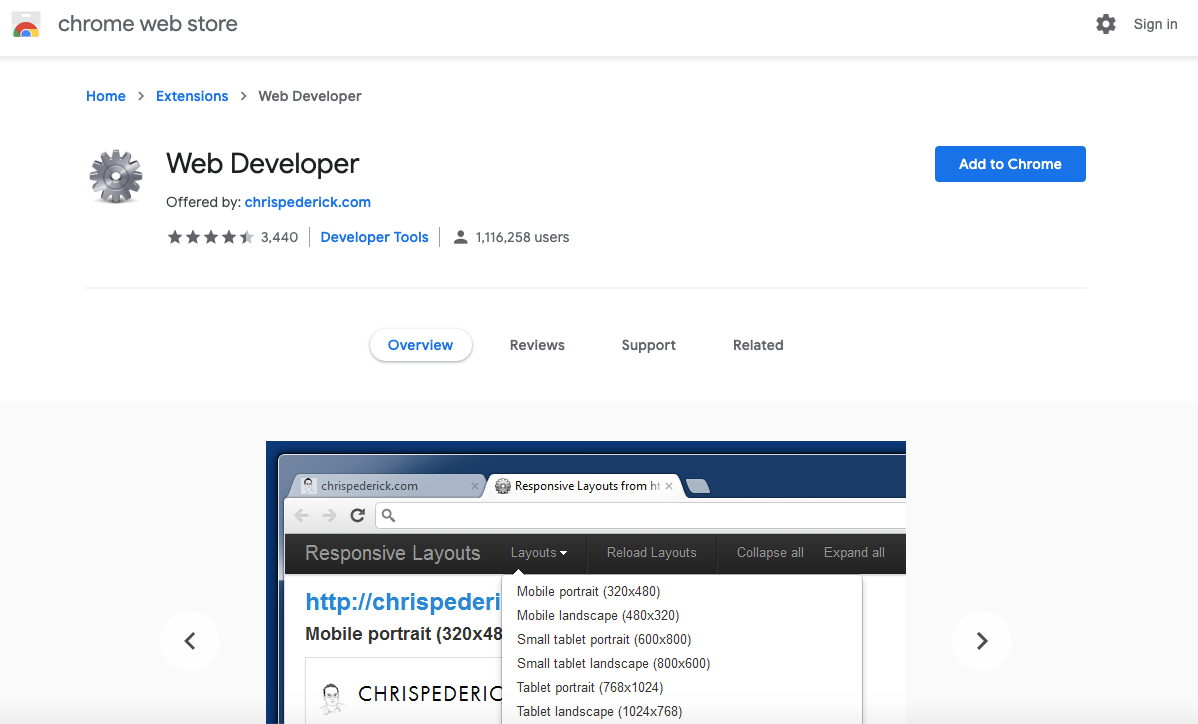Screen dimensions: 1198x724
Task: Click the Layouts dropdown in the screenshot
Action: pos(539,553)
